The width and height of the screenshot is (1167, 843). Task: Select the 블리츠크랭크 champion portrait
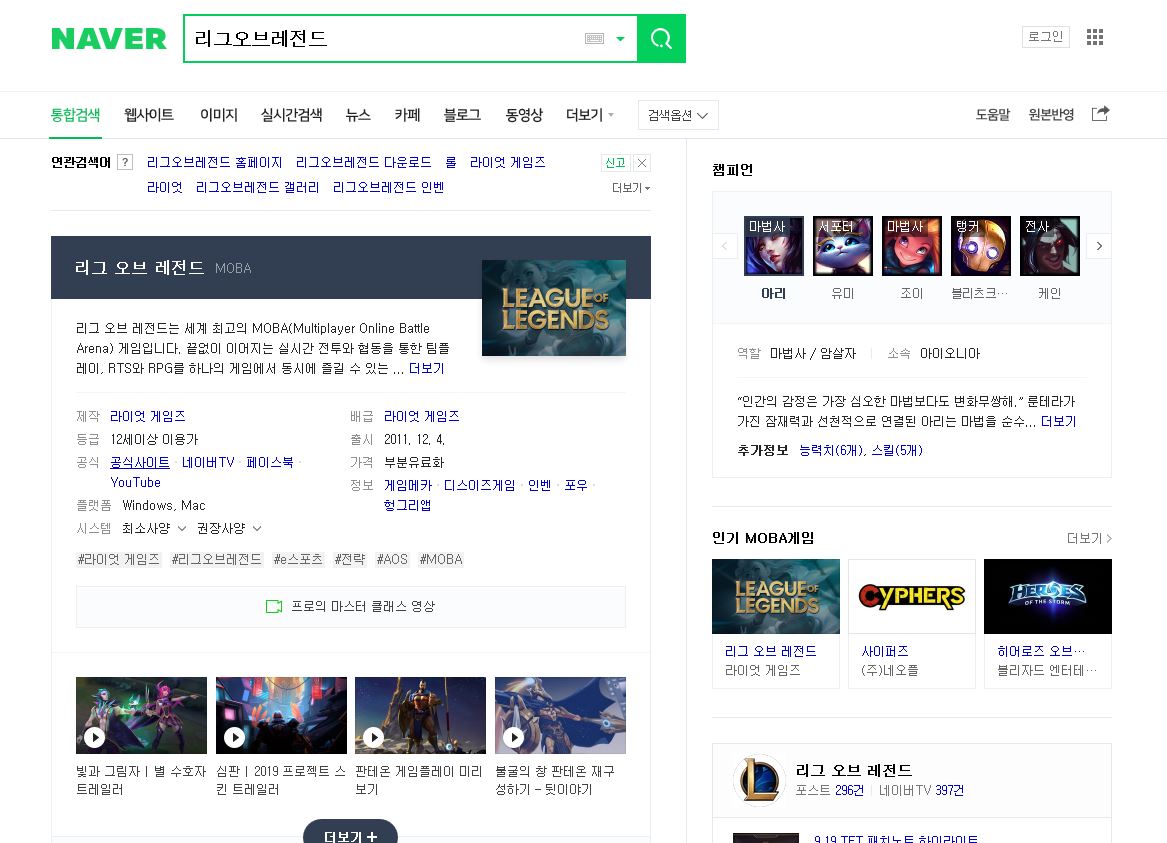[980, 246]
